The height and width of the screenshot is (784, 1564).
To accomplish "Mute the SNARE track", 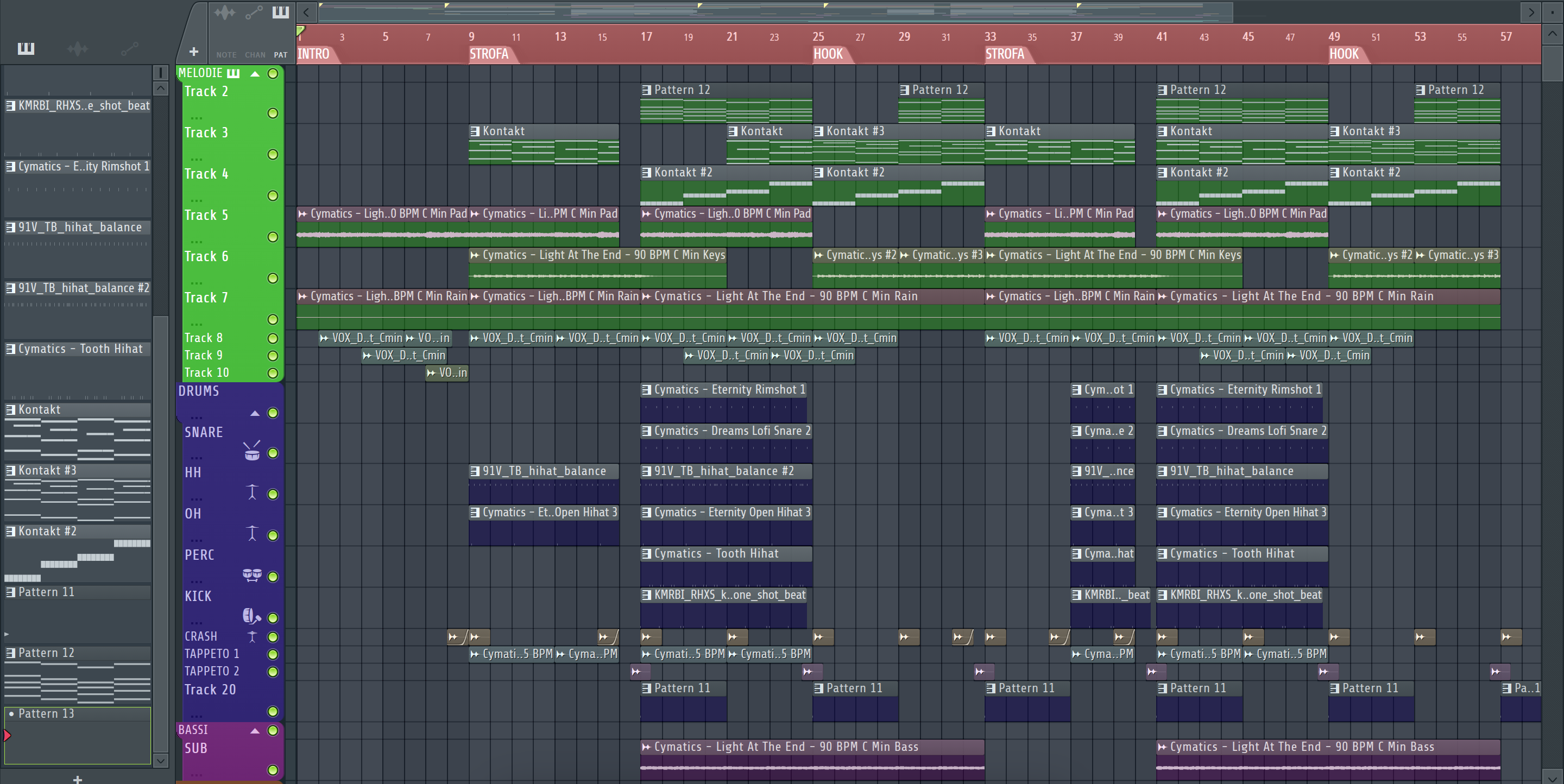I will pos(273,453).
